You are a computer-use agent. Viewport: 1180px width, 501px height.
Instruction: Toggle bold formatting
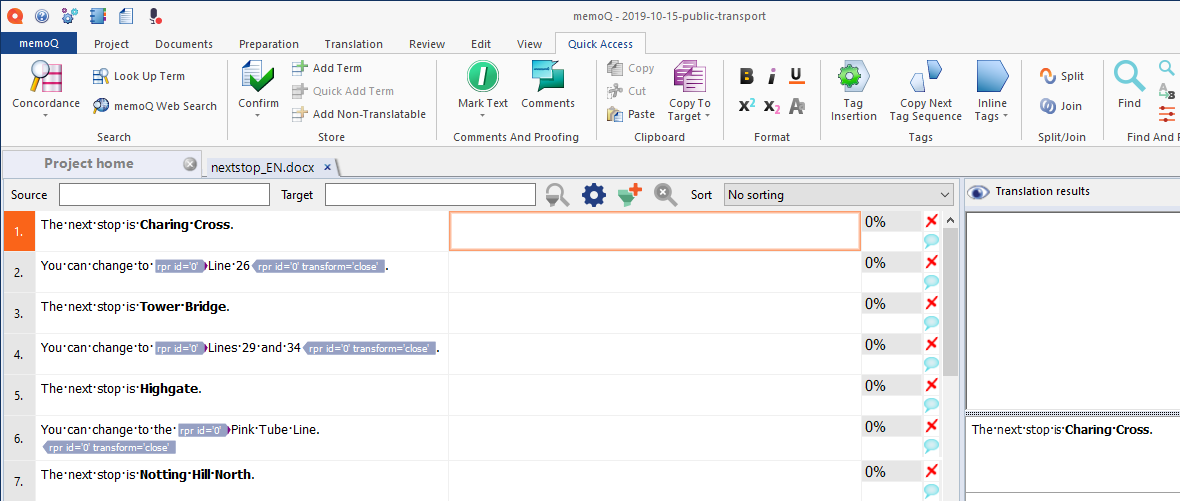tap(746, 77)
